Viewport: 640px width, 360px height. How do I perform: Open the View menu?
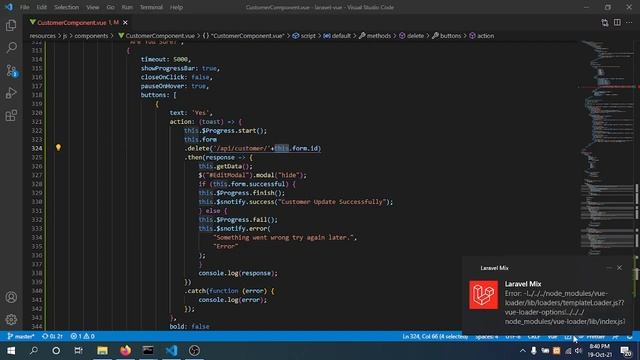click(93, 7)
